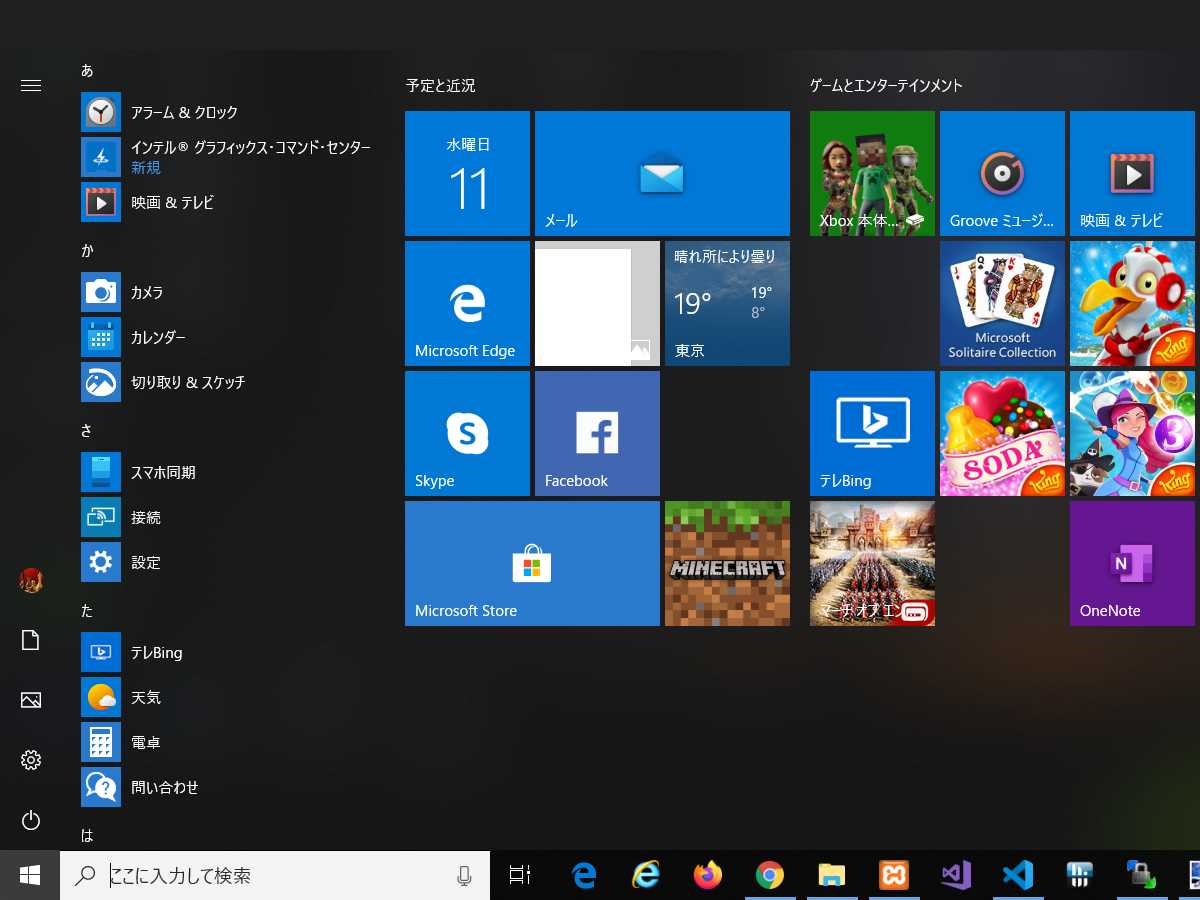Open the マーチ オブ エンパイア tile
1200x900 pixels.
point(872,563)
